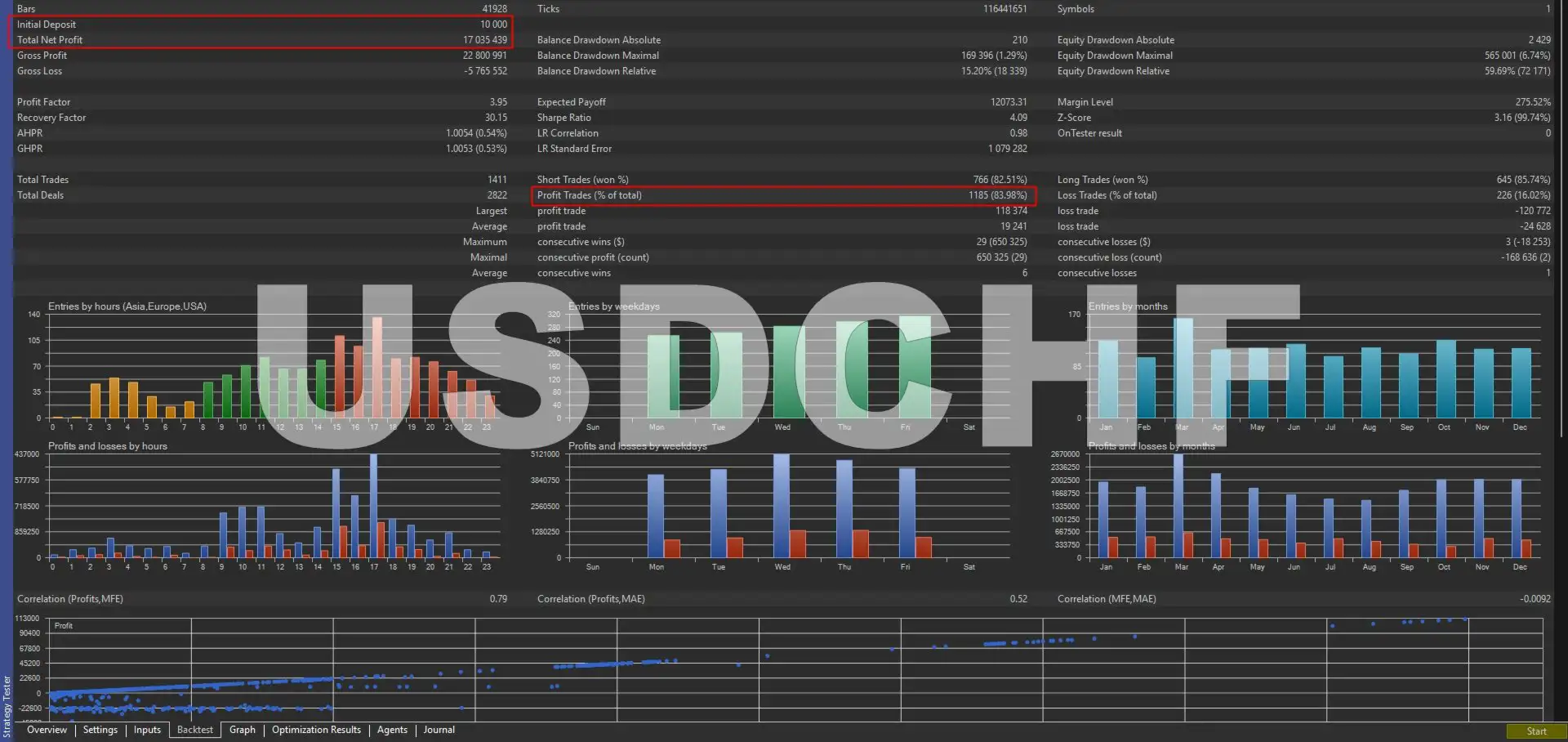Open the Optimization Results tab

[316, 730]
